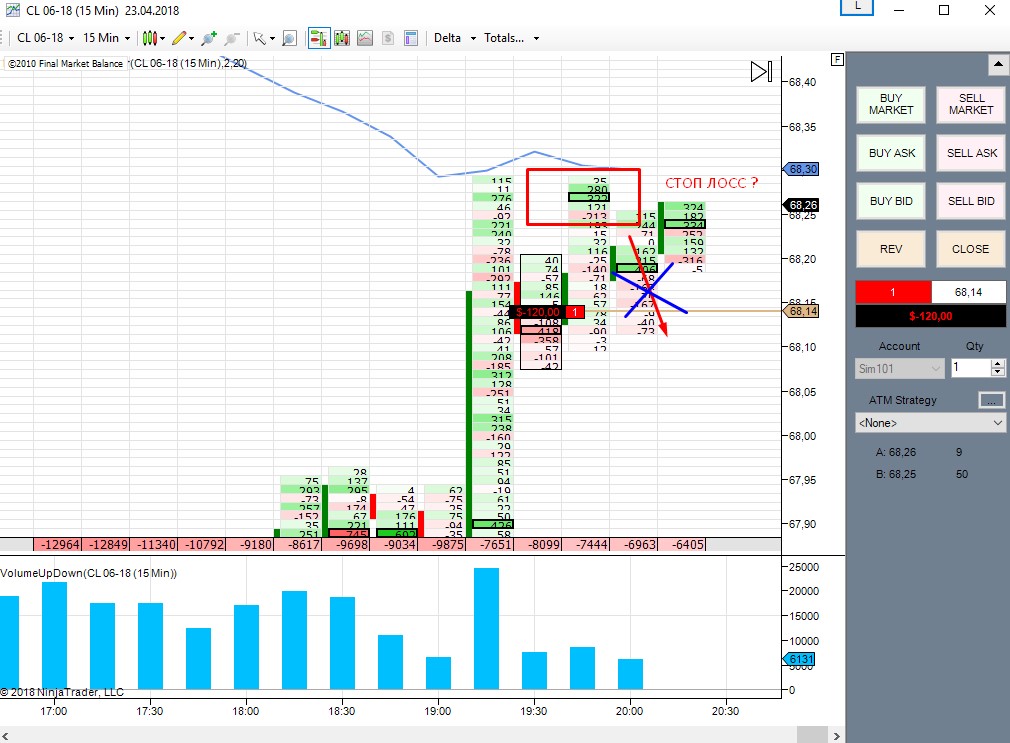Image resolution: width=1010 pixels, height=743 pixels.
Task: Click the -7651 cumulative delta cell
Action: pyautogui.click(x=491, y=545)
